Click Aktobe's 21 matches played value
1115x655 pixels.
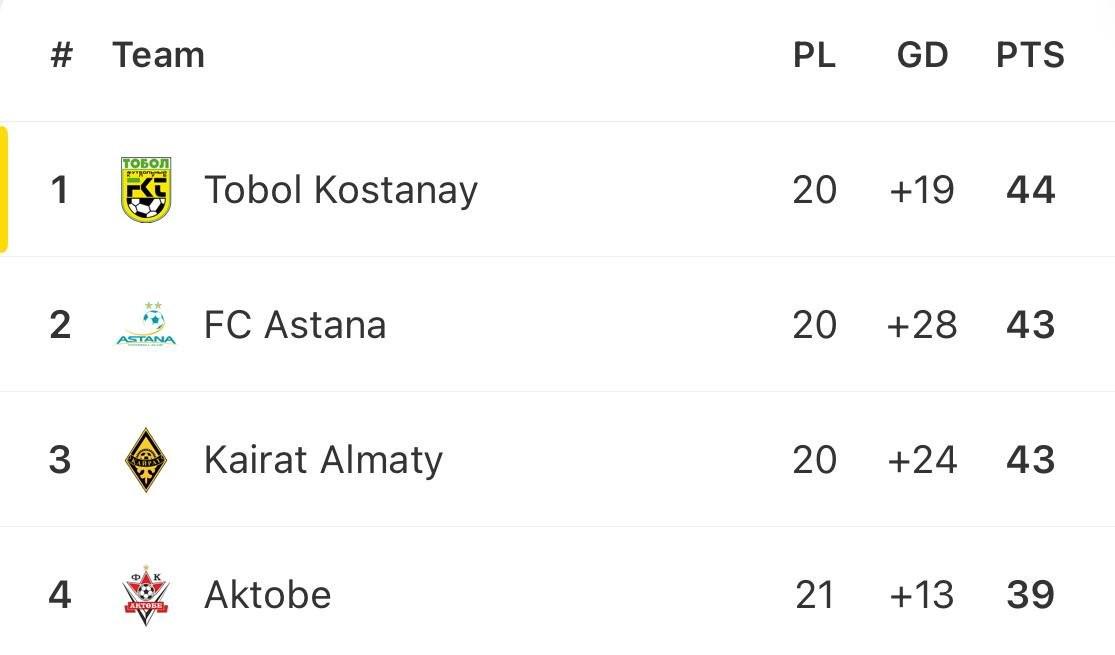click(x=814, y=595)
